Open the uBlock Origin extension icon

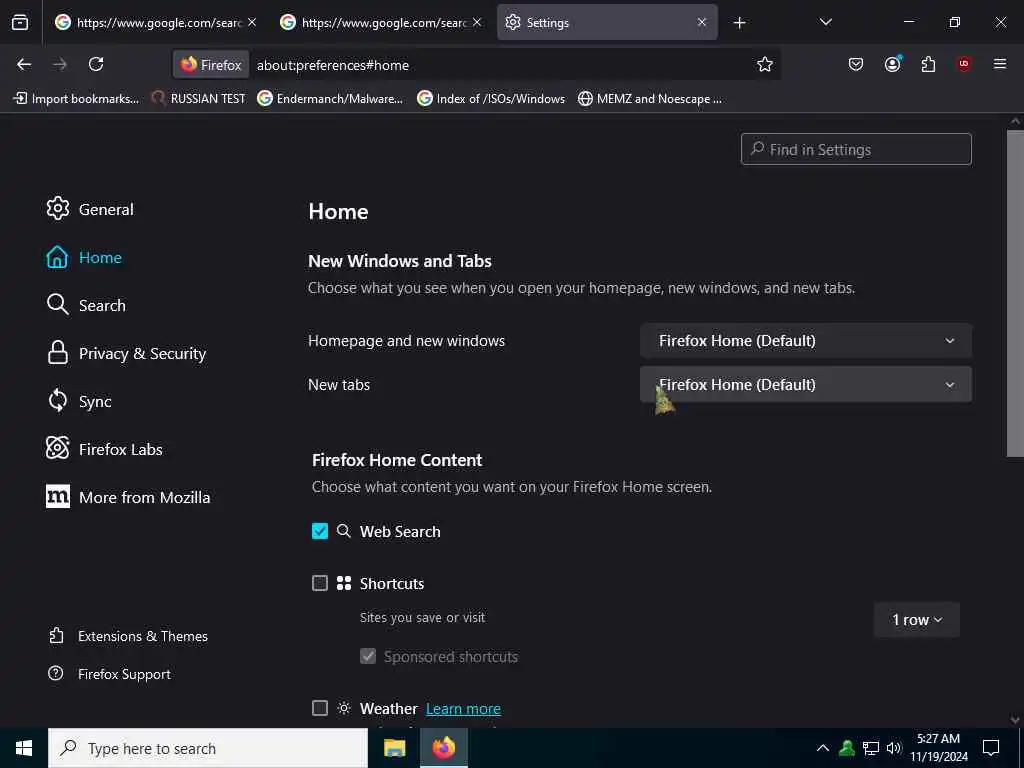point(964,64)
